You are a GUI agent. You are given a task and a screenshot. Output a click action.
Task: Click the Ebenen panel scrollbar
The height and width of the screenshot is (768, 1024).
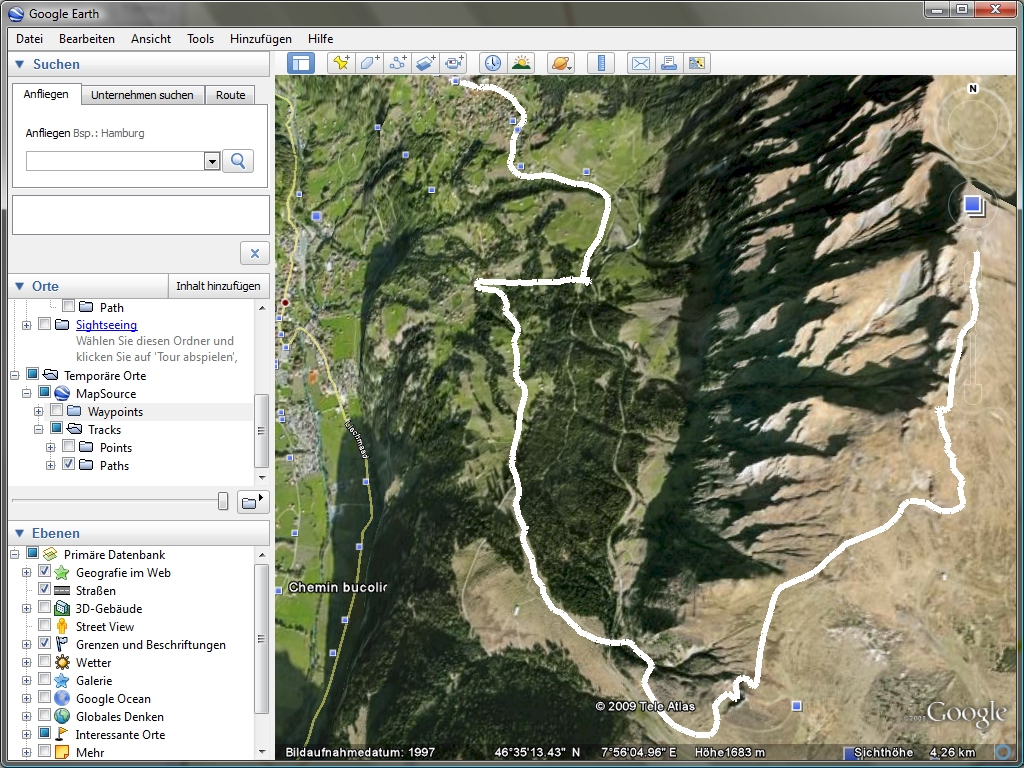(x=261, y=639)
